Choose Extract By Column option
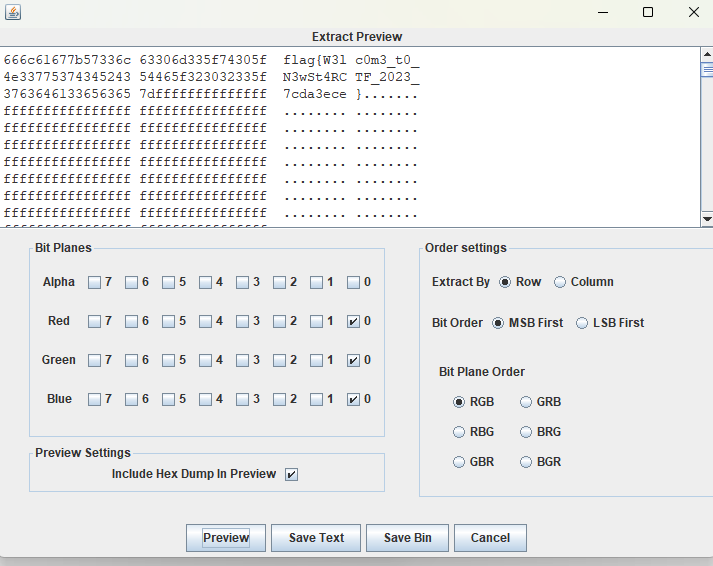Image resolution: width=713 pixels, height=566 pixels. [560, 282]
